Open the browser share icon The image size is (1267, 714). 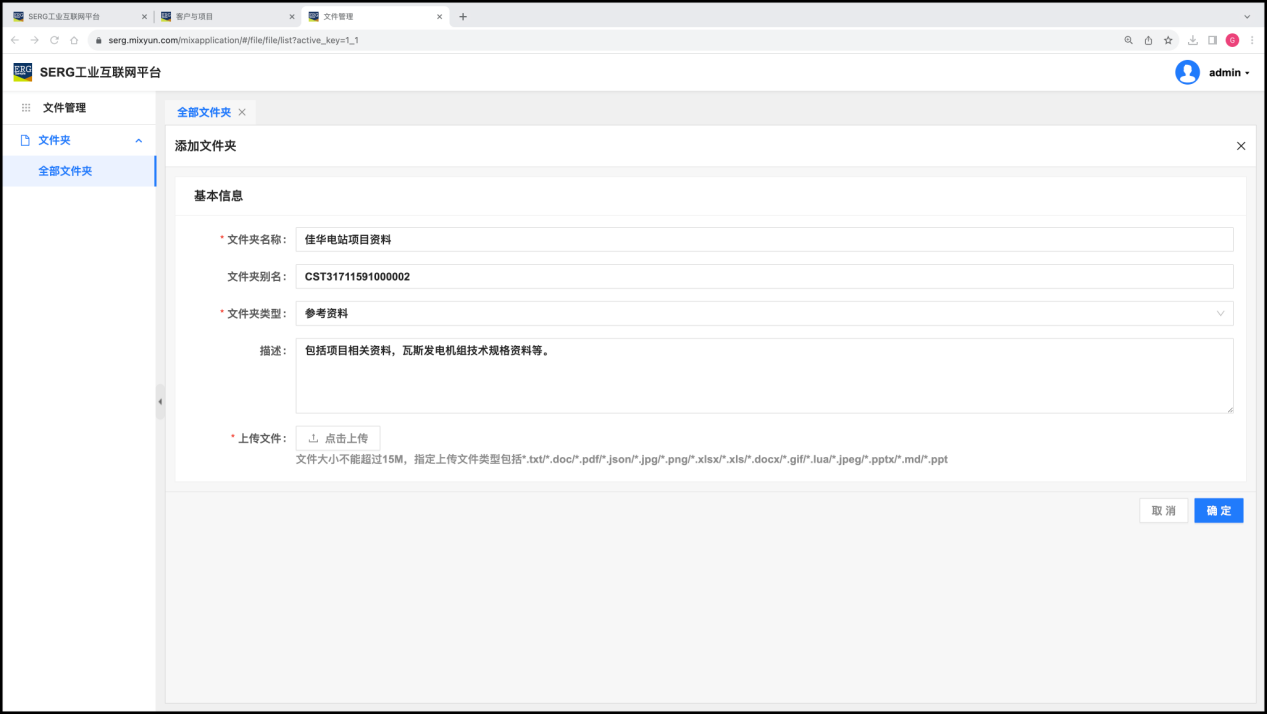1148,40
